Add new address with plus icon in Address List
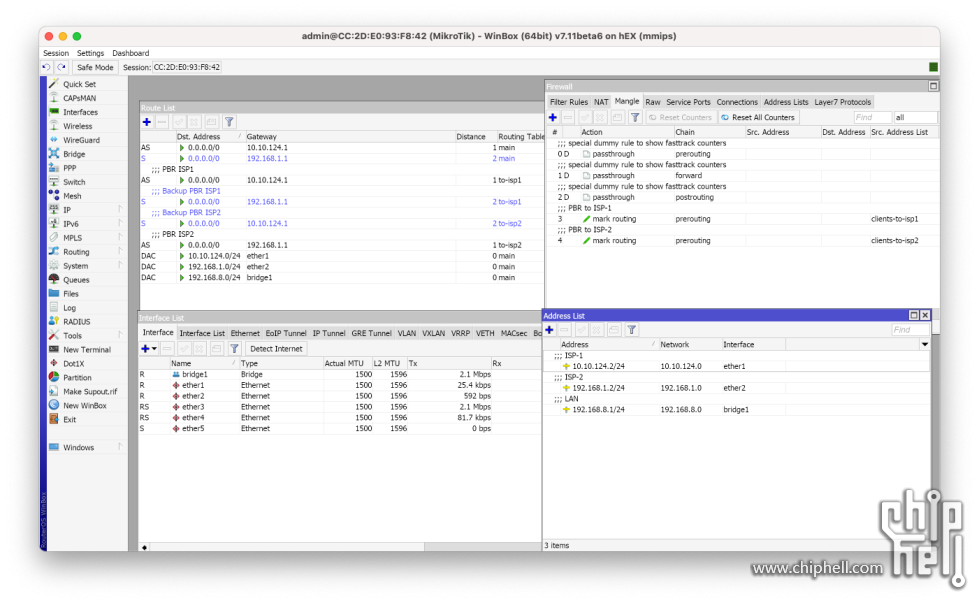 point(549,330)
